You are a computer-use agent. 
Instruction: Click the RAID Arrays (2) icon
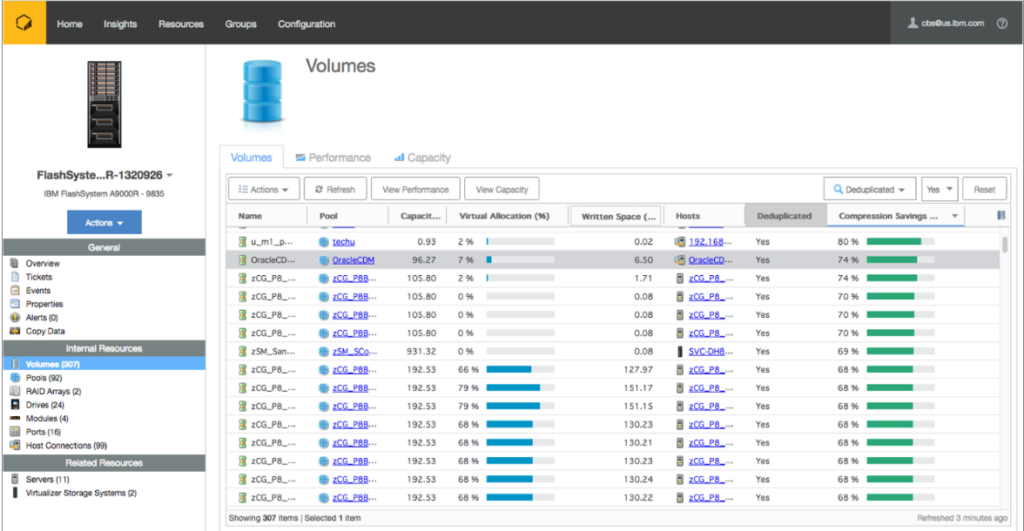pyautogui.click(x=14, y=391)
